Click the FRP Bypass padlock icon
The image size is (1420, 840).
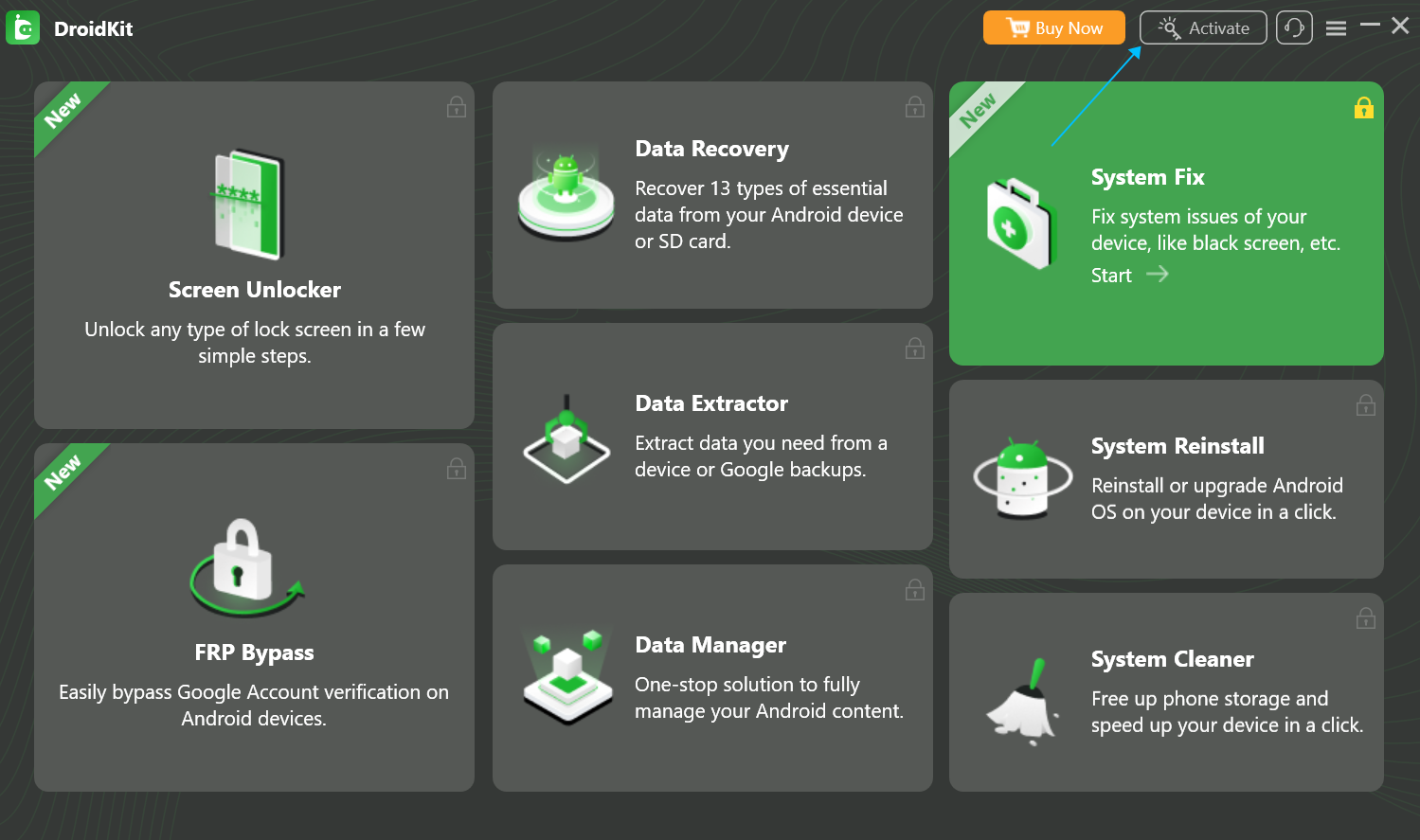(246, 566)
